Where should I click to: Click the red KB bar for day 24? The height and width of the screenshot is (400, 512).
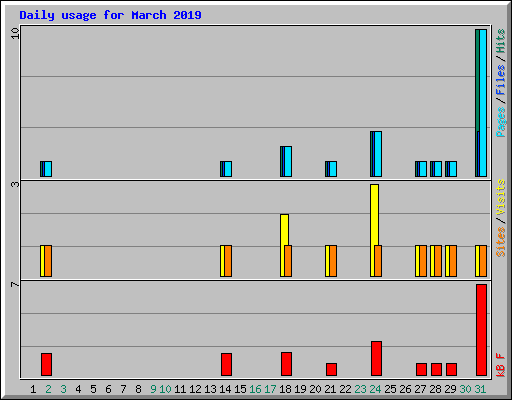pos(376,358)
